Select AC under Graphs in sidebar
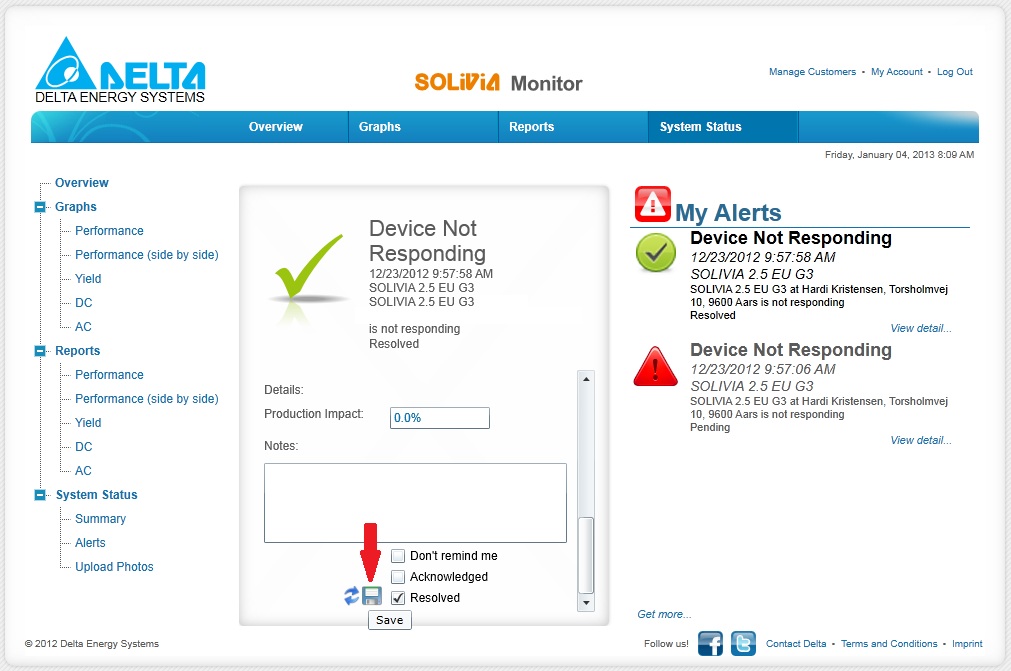Screen dimensions: 1011x671 (x=83, y=327)
